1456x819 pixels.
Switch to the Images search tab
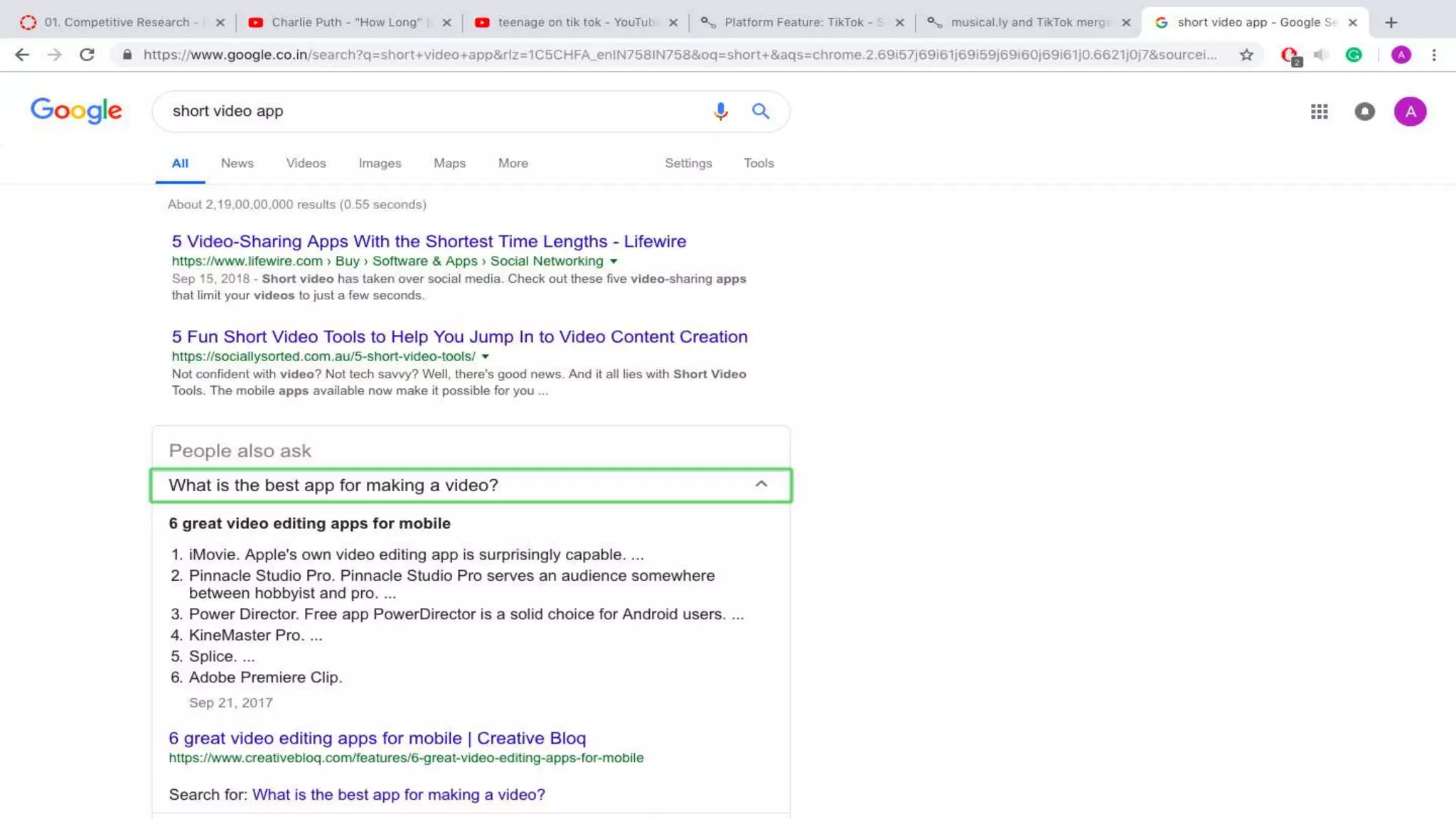point(380,163)
